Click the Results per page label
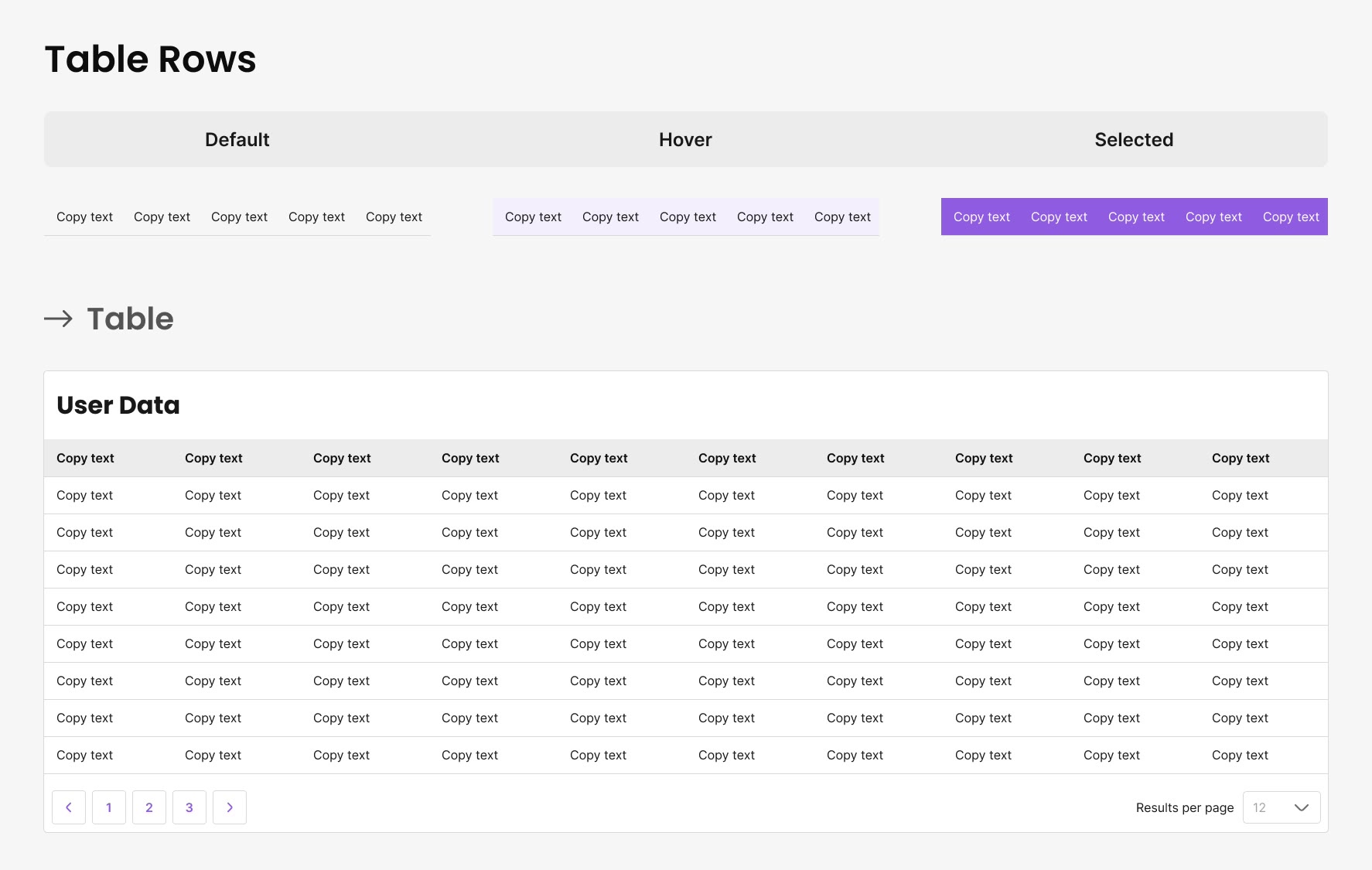The width and height of the screenshot is (1372, 870). click(x=1185, y=807)
